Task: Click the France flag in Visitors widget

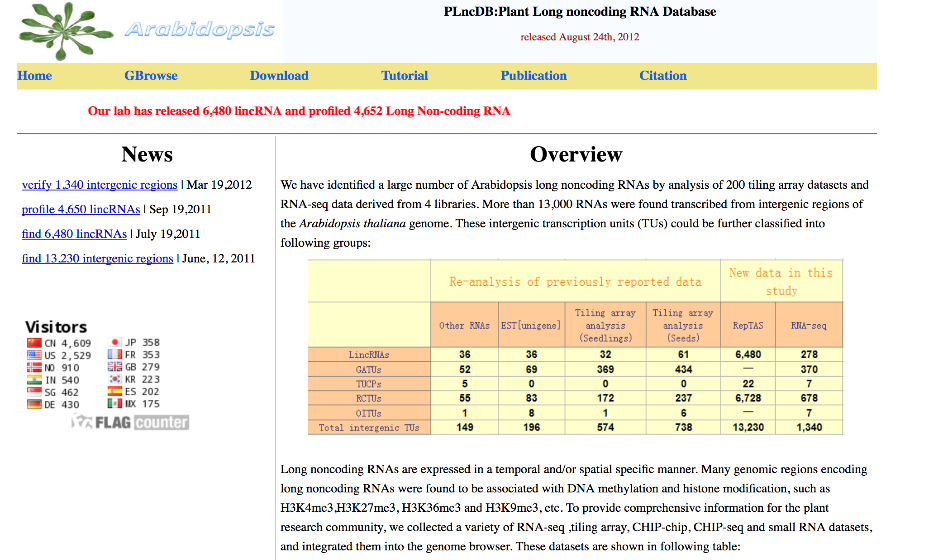Action: point(115,355)
